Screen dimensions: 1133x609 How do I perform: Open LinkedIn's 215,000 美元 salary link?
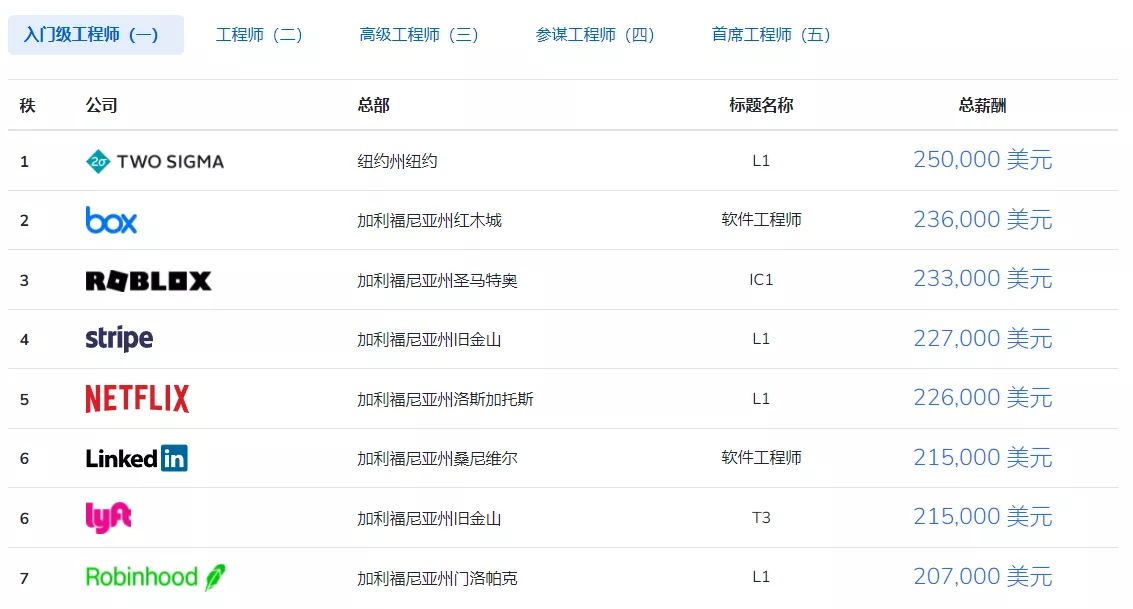tap(983, 458)
